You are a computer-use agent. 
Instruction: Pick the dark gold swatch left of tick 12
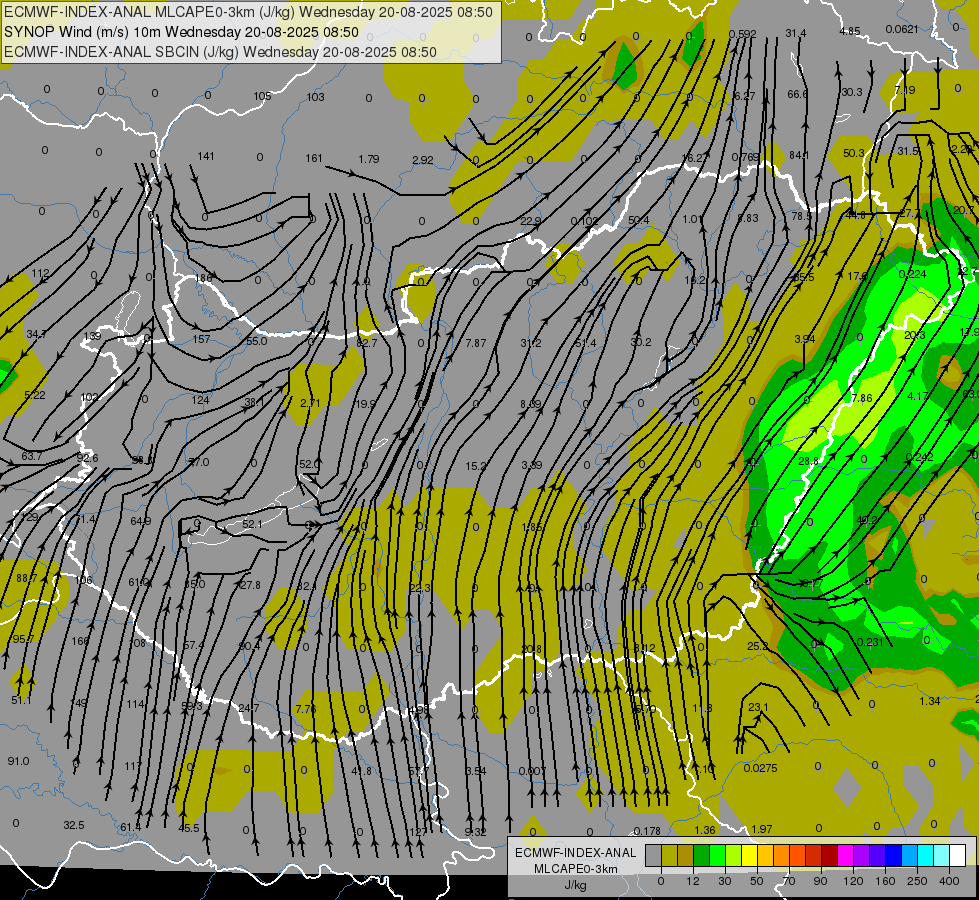point(686,855)
